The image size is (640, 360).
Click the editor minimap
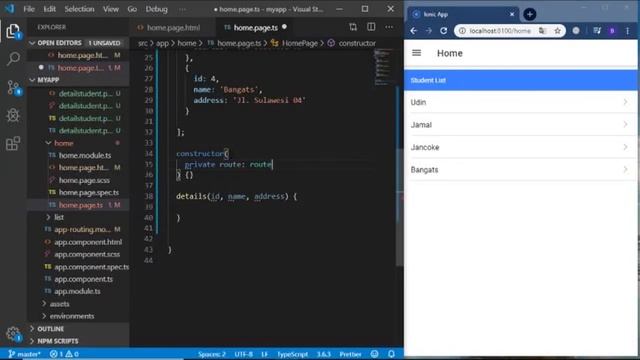pos(384,67)
